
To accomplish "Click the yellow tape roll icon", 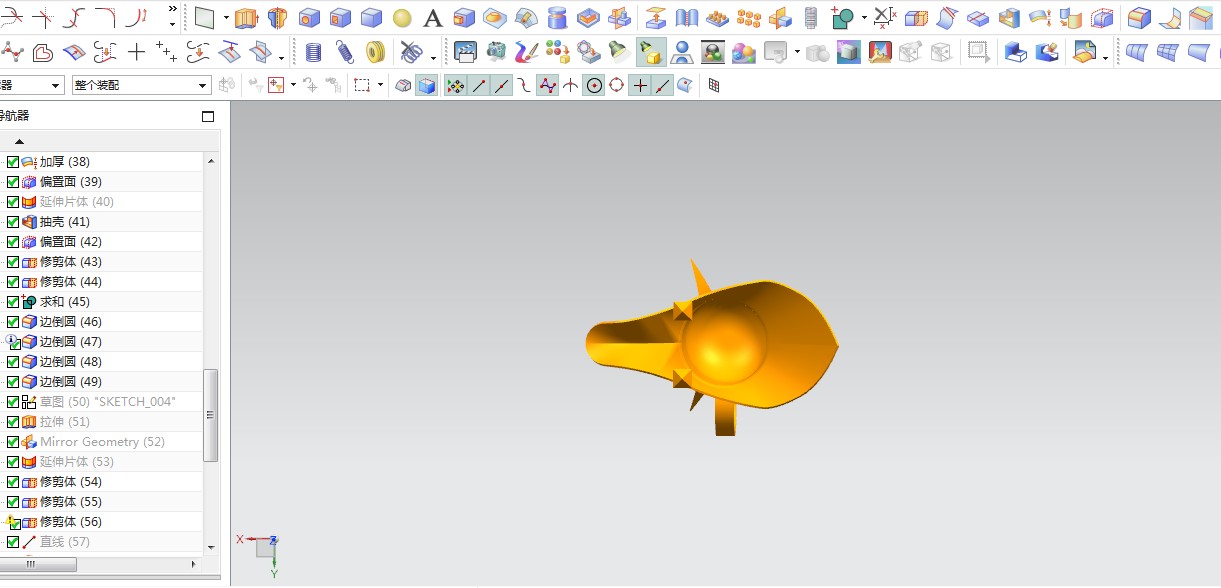I will (375, 53).
